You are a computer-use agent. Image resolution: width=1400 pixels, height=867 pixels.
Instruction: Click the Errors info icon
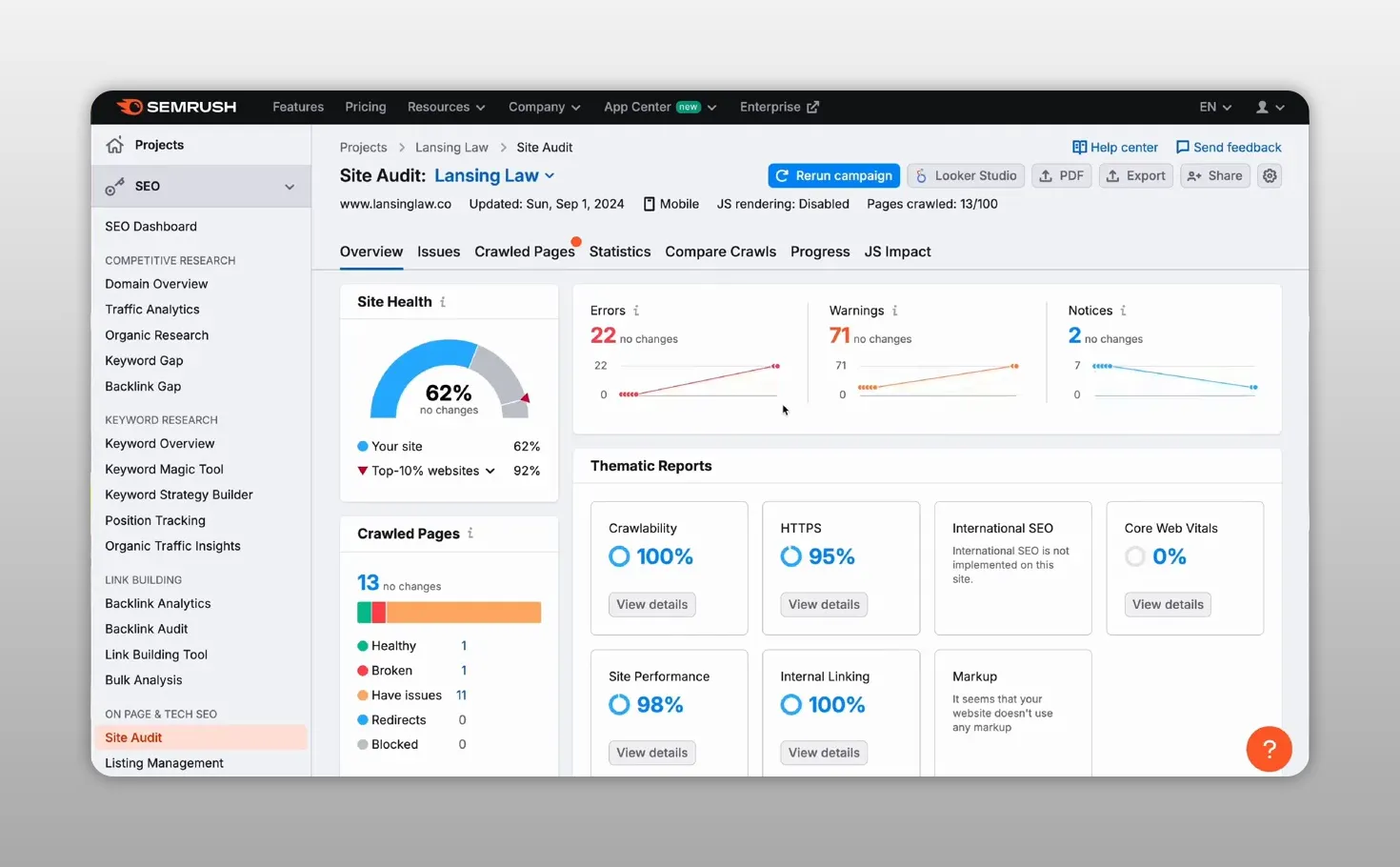(x=636, y=311)
